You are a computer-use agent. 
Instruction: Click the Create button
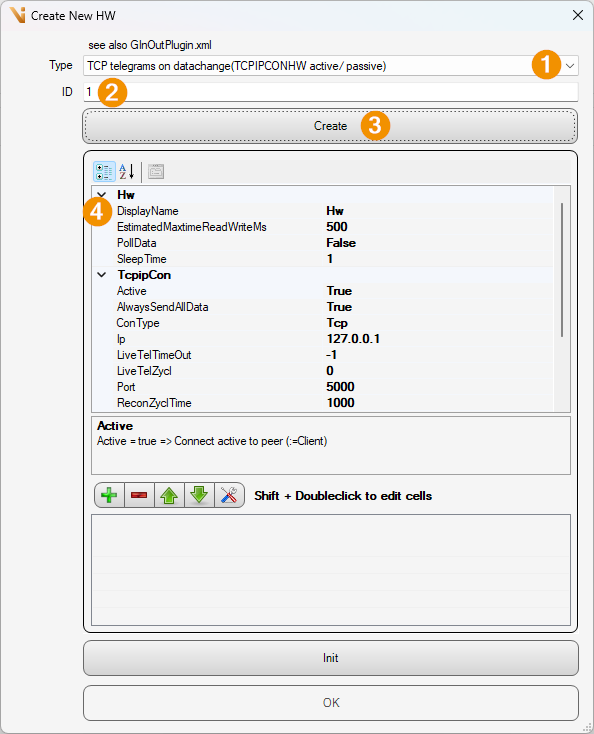click(330, 126)
